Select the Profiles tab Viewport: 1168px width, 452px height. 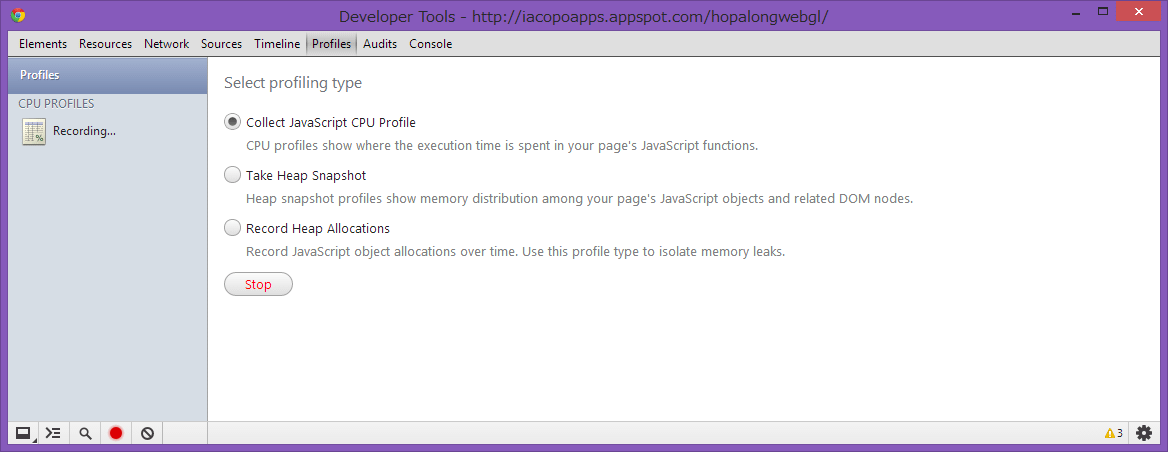331,44
